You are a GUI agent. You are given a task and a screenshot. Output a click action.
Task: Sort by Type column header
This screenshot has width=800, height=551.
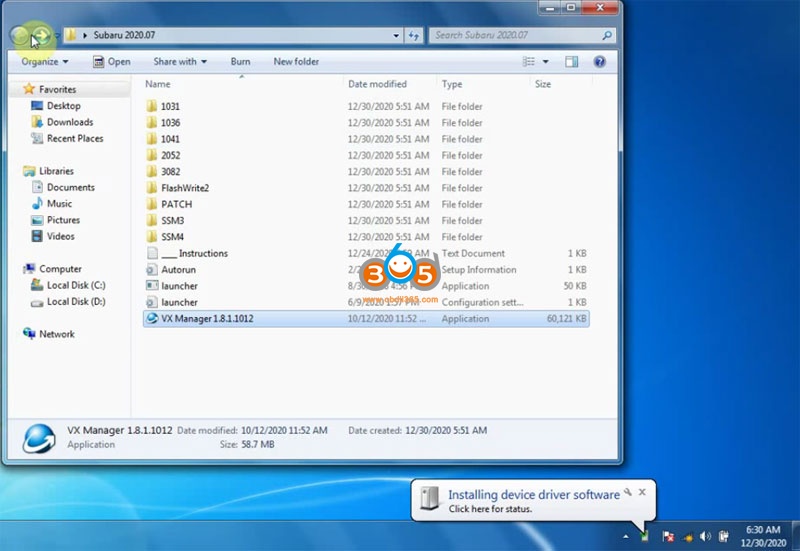point(452,84)
